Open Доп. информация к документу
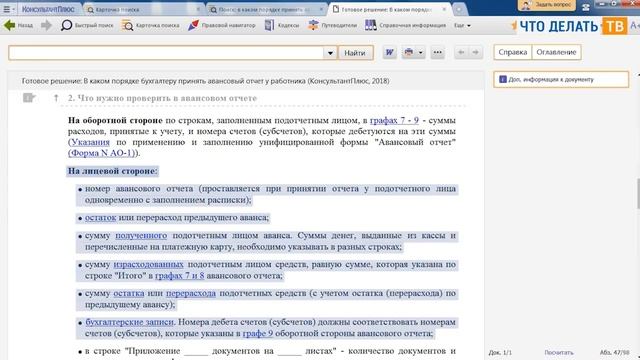 tap(561, 80)
